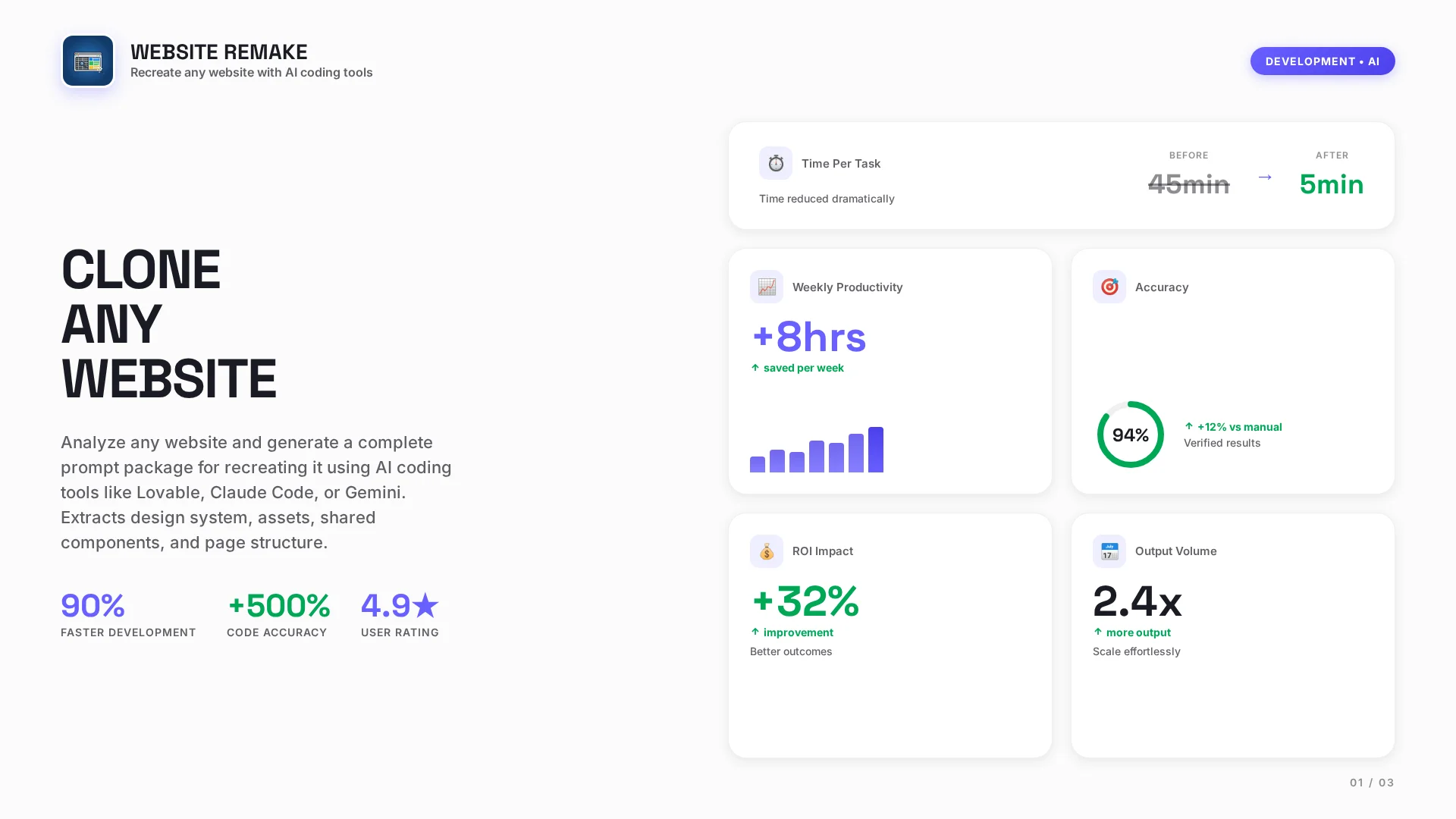Screen dimensions: 1456x819
Task: Toggle the DEVELOPMENT • AI badge
Action: pos(1322,61)
